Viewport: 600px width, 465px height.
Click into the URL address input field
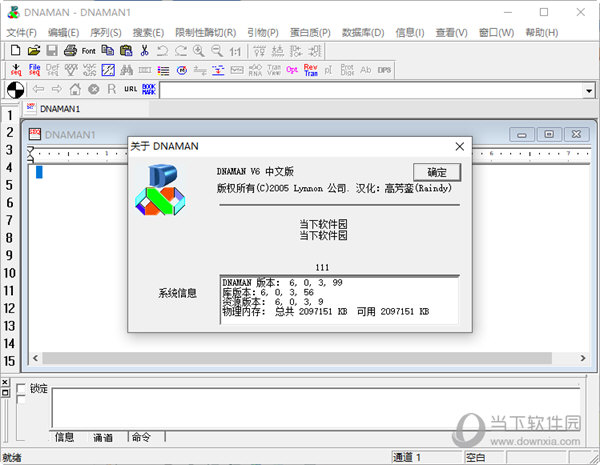pos(372,91)
